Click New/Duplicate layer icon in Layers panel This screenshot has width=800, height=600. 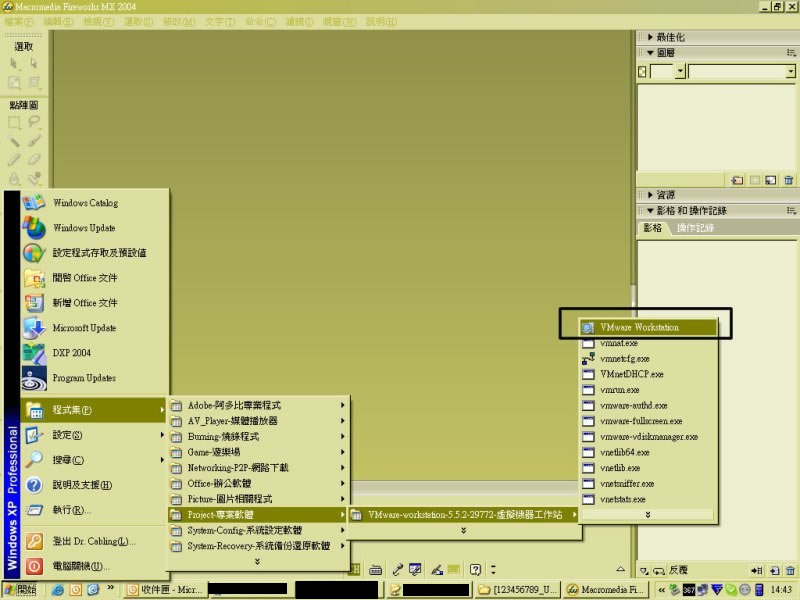[771, 180]
